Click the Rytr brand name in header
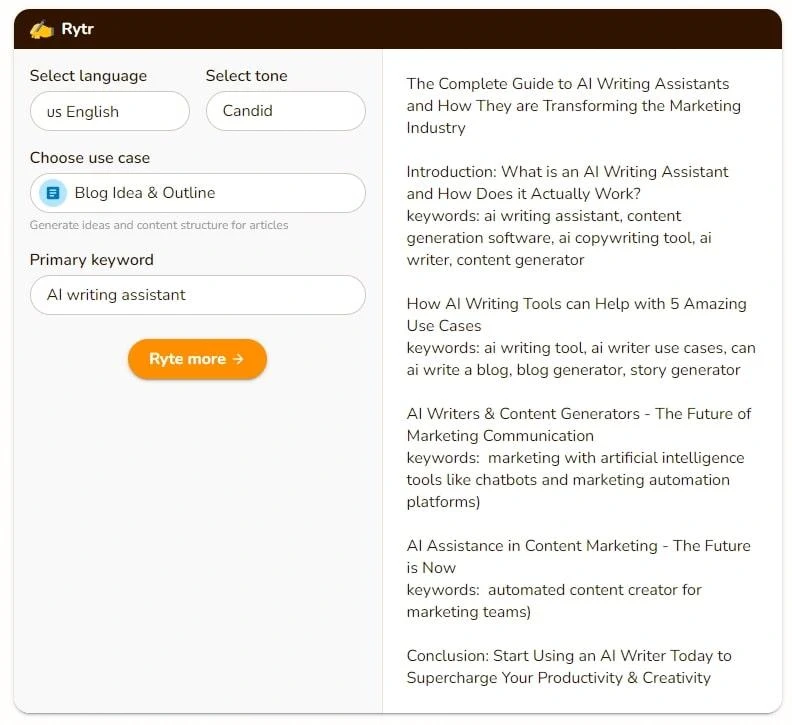 pos(77,29)
